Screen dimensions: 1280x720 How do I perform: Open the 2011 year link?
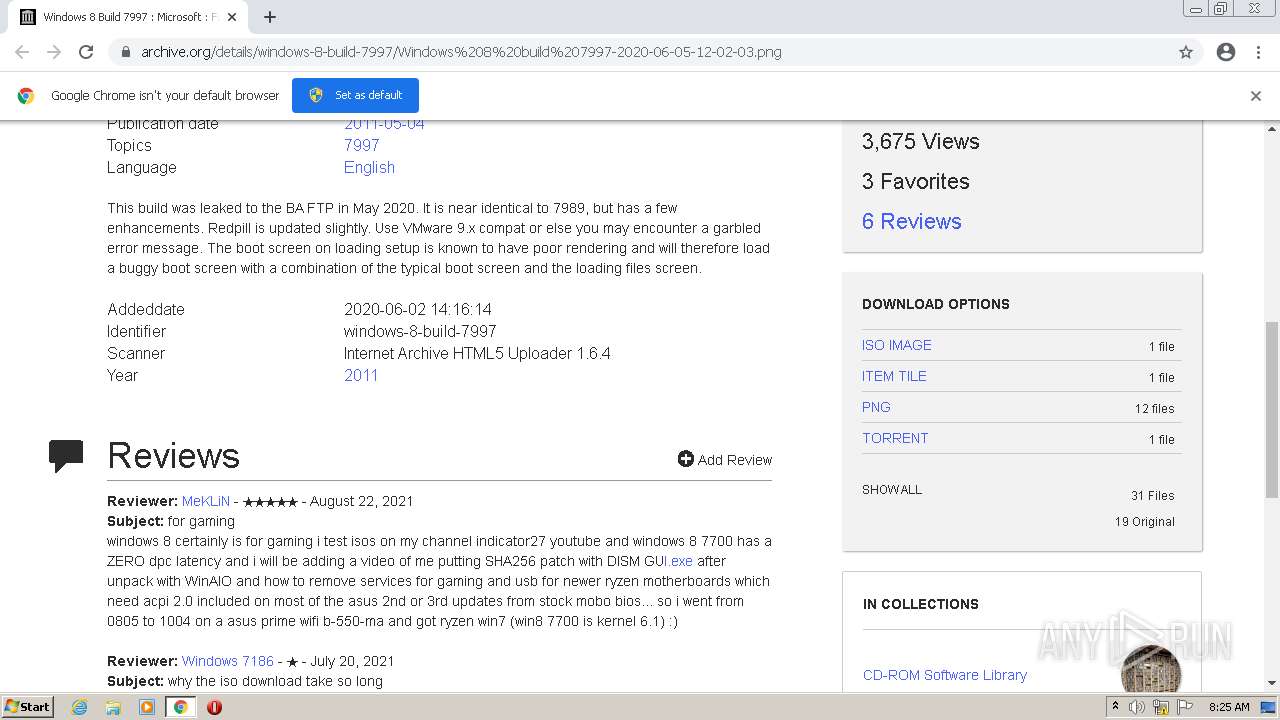point(361,375)
